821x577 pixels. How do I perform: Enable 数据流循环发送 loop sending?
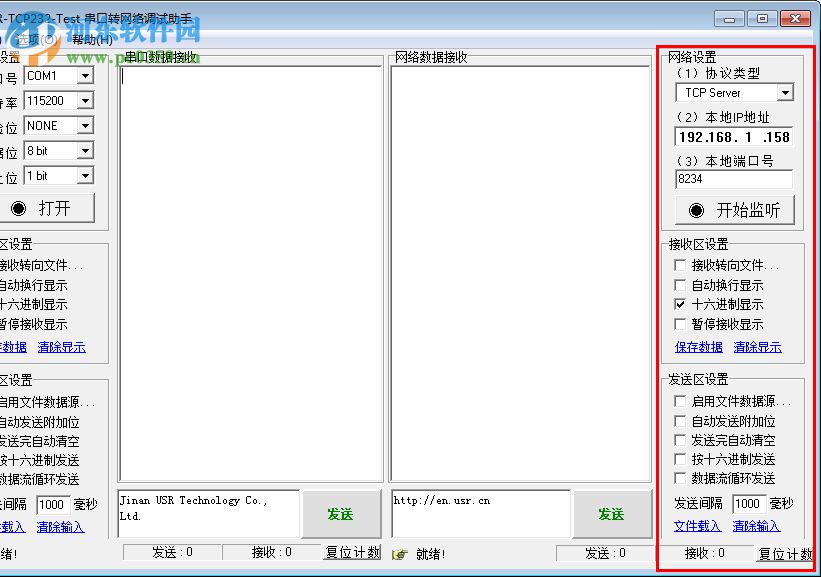pos(678,478)
